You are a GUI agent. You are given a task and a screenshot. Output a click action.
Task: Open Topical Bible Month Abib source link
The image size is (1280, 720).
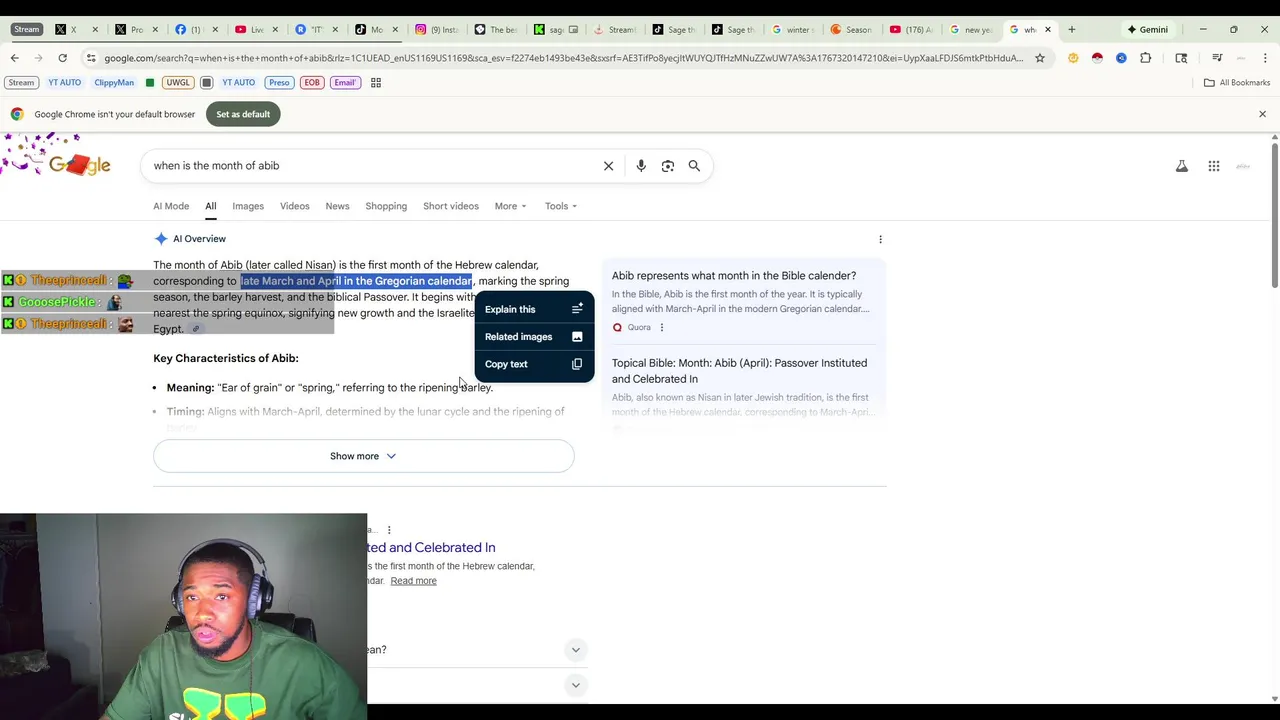[x=740, y=371]
